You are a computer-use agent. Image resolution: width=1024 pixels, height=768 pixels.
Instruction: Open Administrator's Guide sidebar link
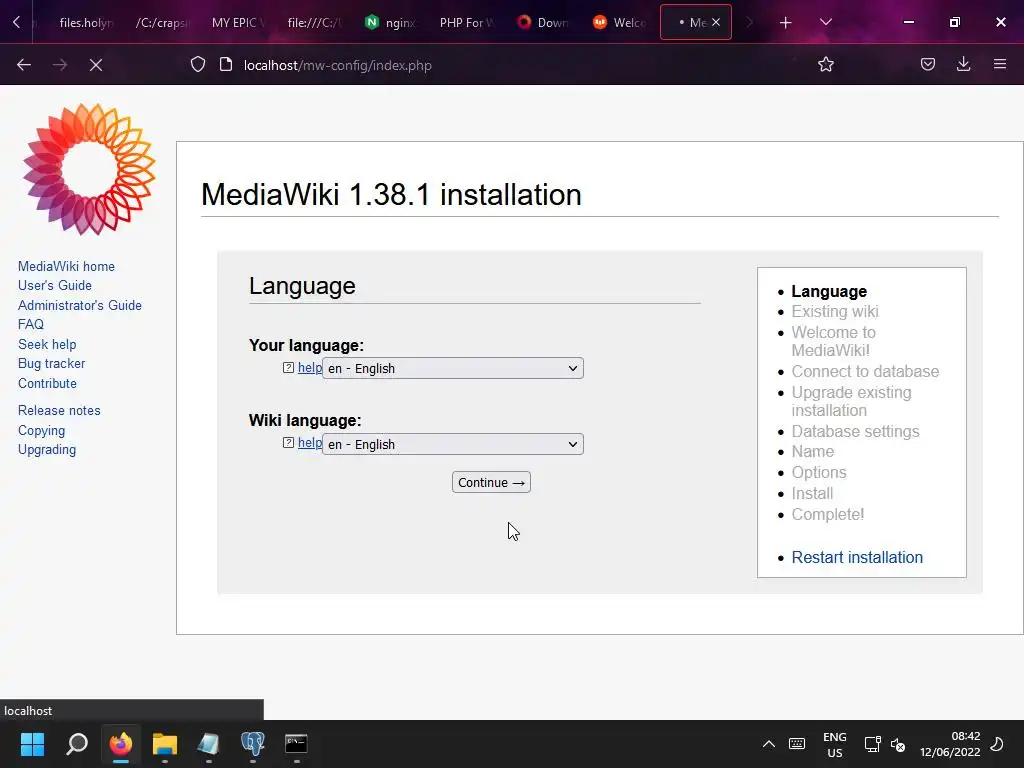(x=80, y=305)
